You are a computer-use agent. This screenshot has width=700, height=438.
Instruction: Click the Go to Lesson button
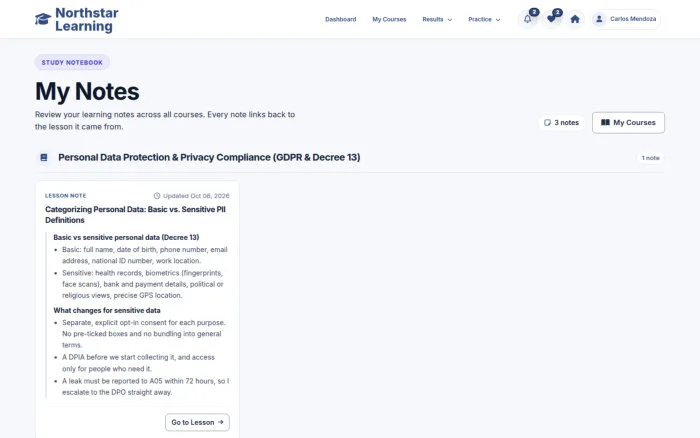coord(197,422)
